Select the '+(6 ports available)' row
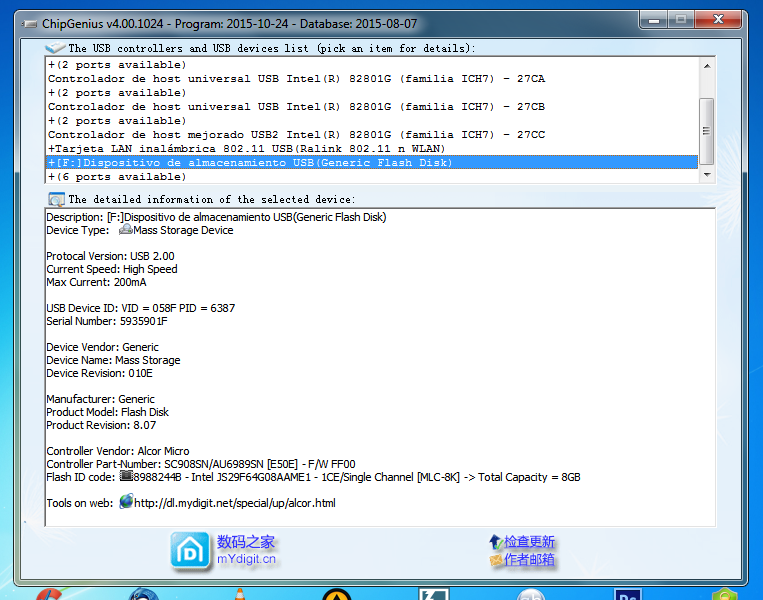 (x=372, y=177)
